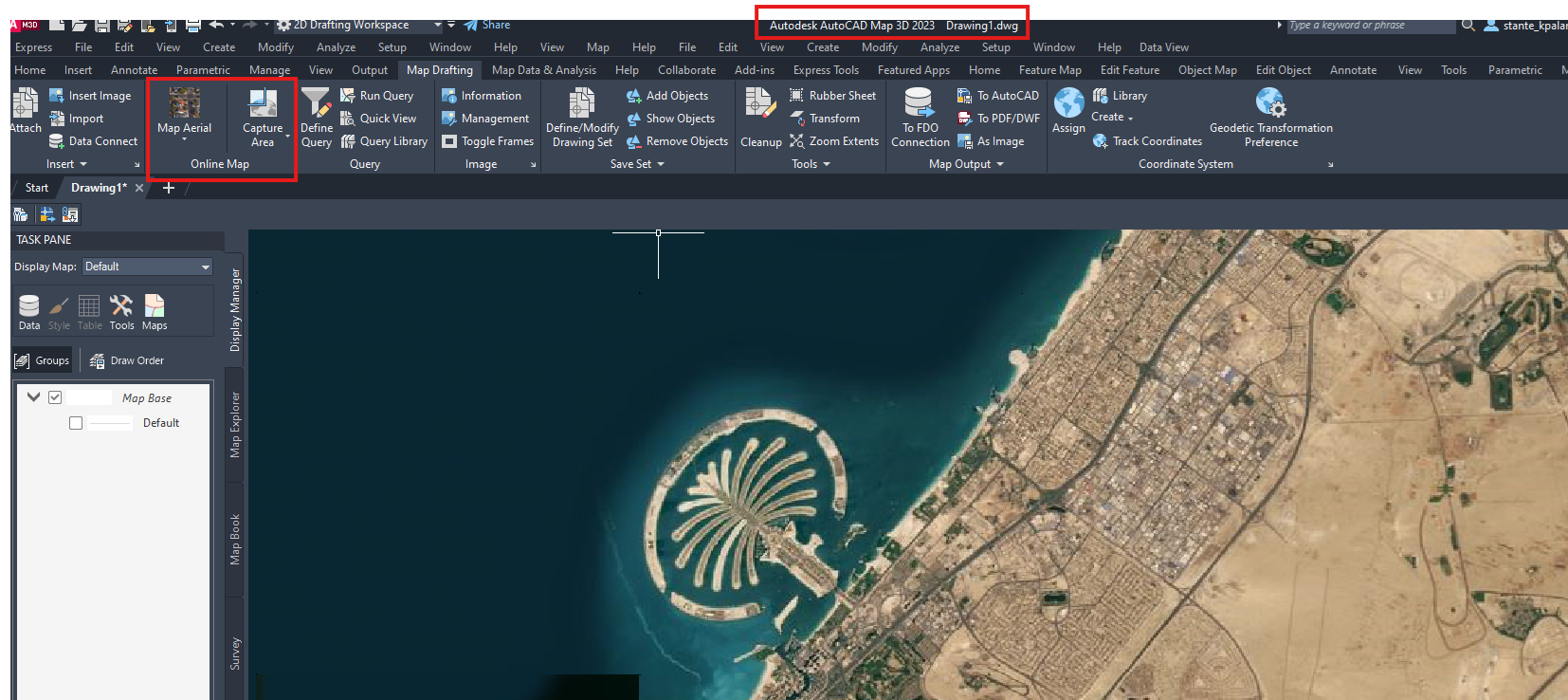Image resolution: width=1568 pixels, height=700 pixels.
Task: Switch to Map Data & Analysis tab
Action: pos(544,70)
